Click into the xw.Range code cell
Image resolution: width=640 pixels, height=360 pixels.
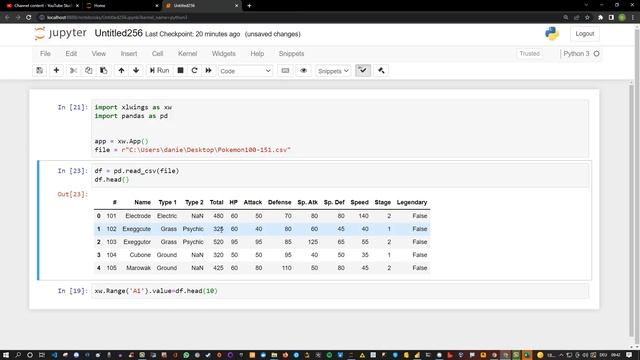(340, 291)
